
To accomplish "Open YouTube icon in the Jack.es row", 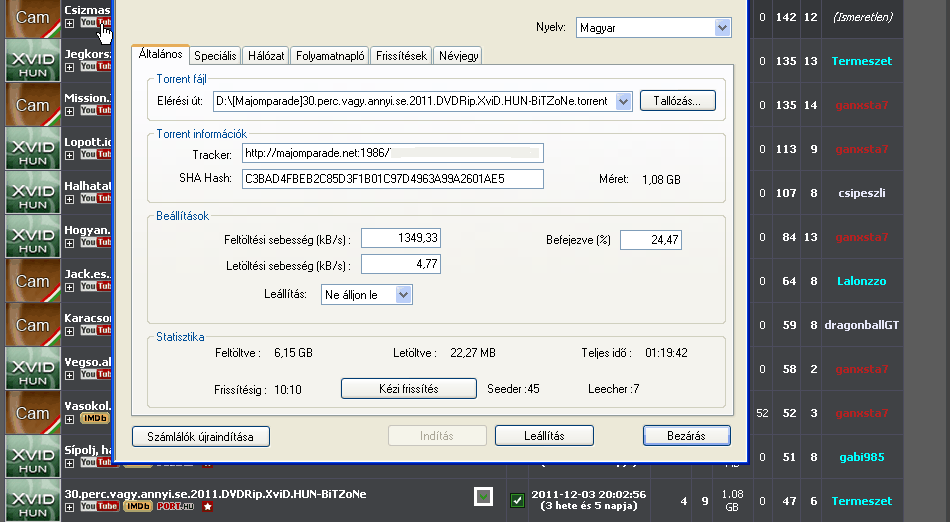I will pos(96,286).
